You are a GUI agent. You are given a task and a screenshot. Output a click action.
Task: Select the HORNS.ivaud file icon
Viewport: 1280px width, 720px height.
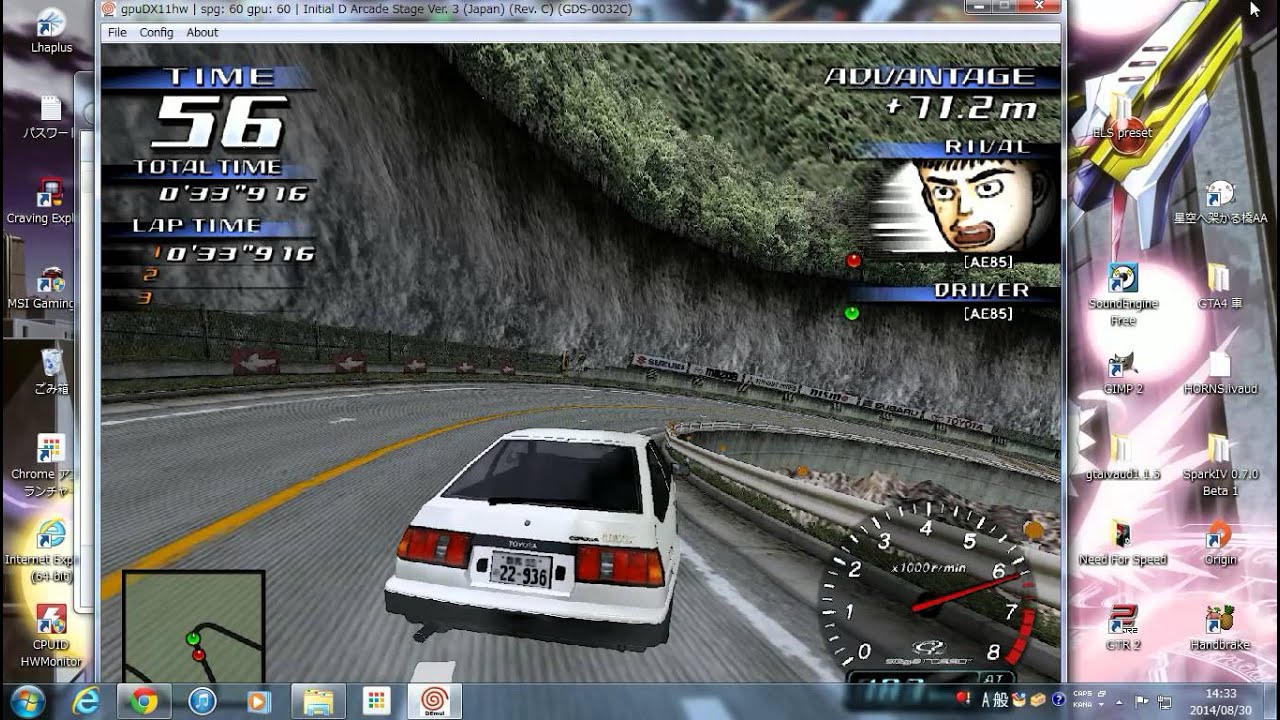point(1220,371)
